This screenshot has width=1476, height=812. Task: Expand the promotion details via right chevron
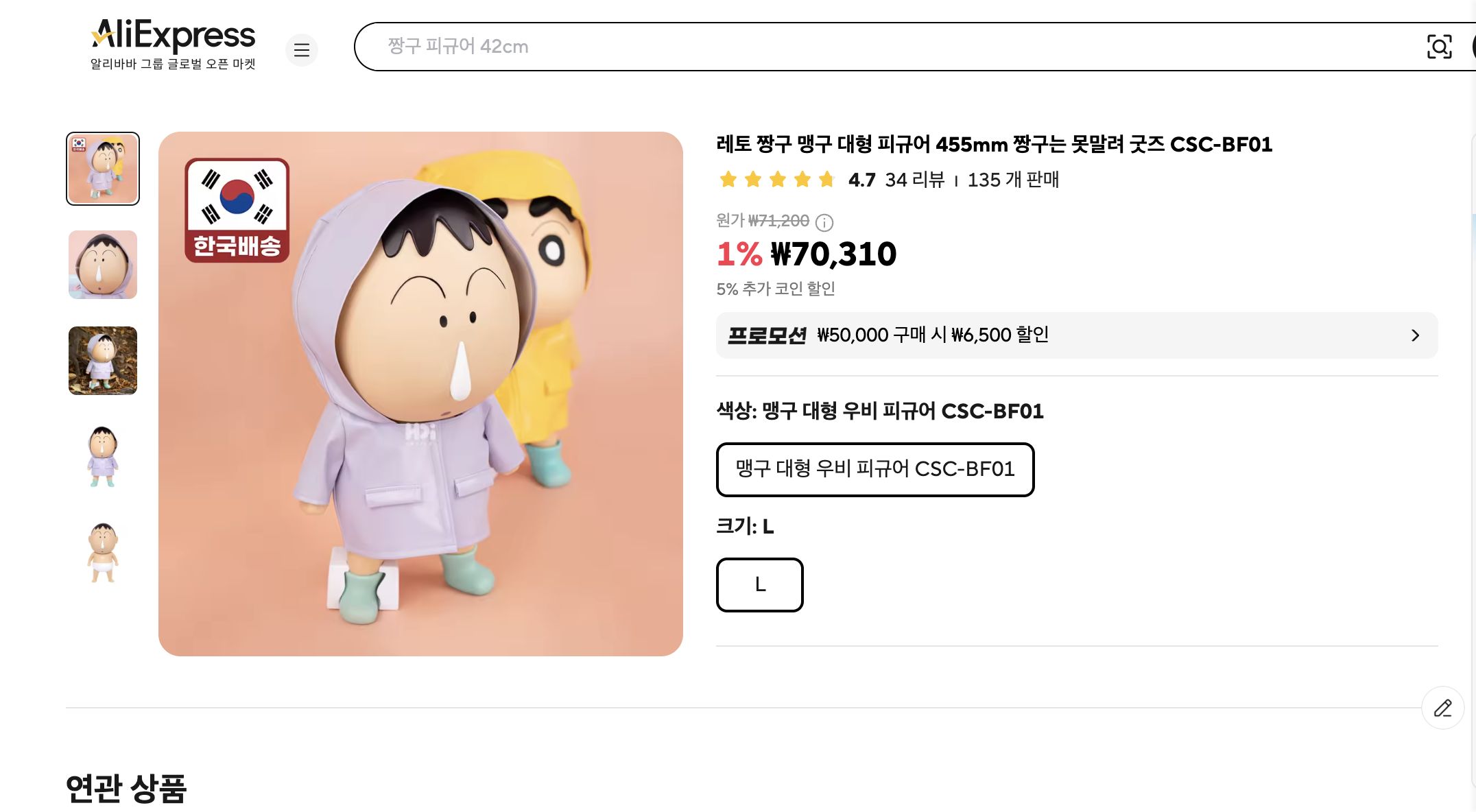(1414, 336)
